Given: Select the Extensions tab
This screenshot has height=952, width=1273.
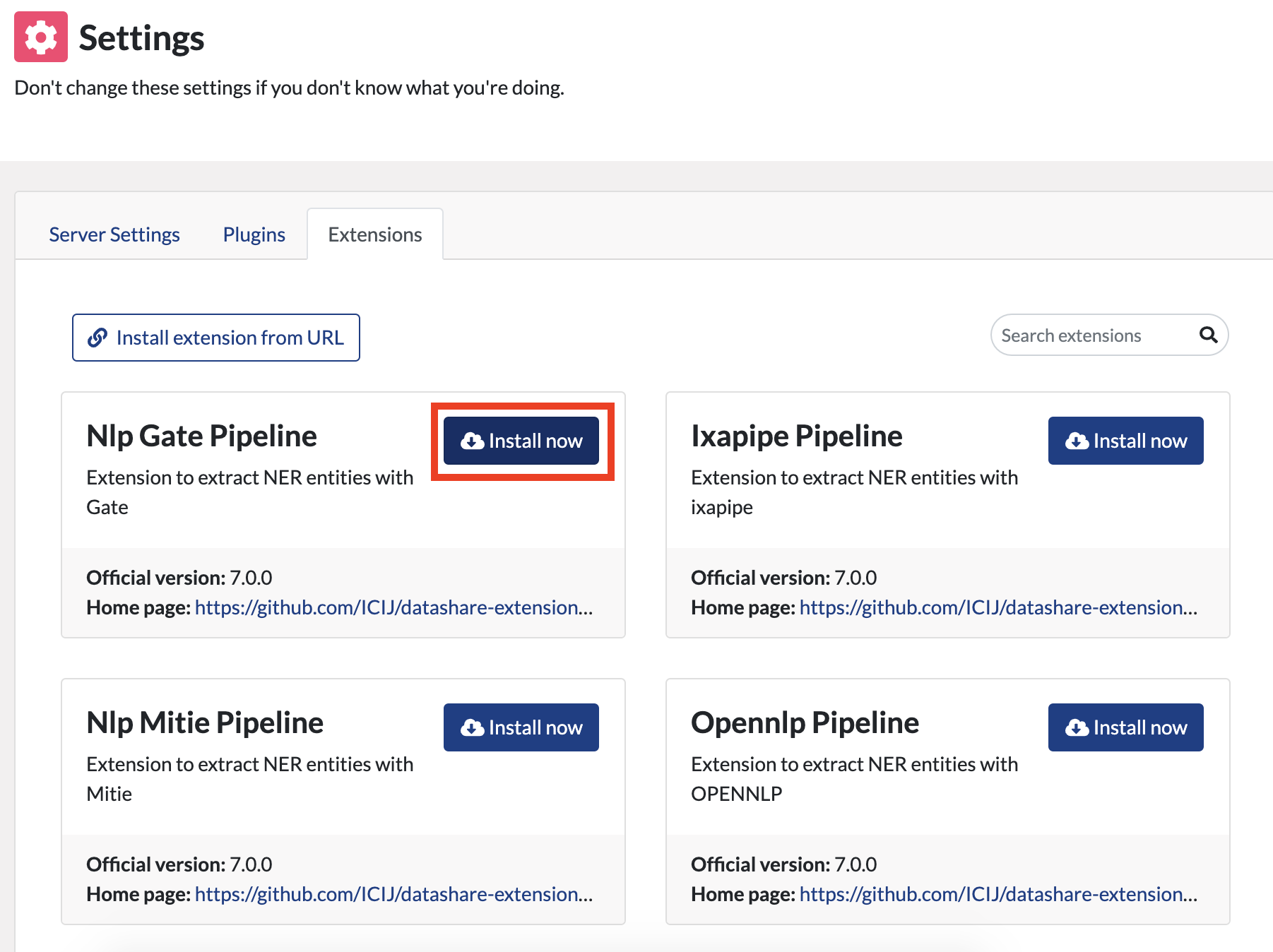Looking at the screenshot, I should point(375,234).
